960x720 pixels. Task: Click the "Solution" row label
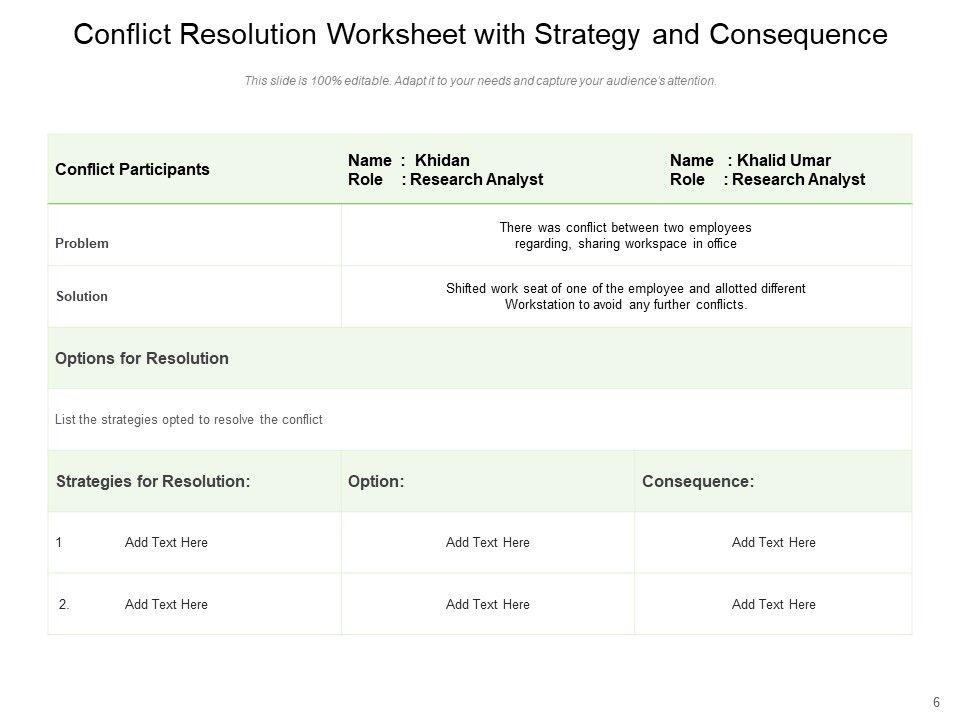82,297
